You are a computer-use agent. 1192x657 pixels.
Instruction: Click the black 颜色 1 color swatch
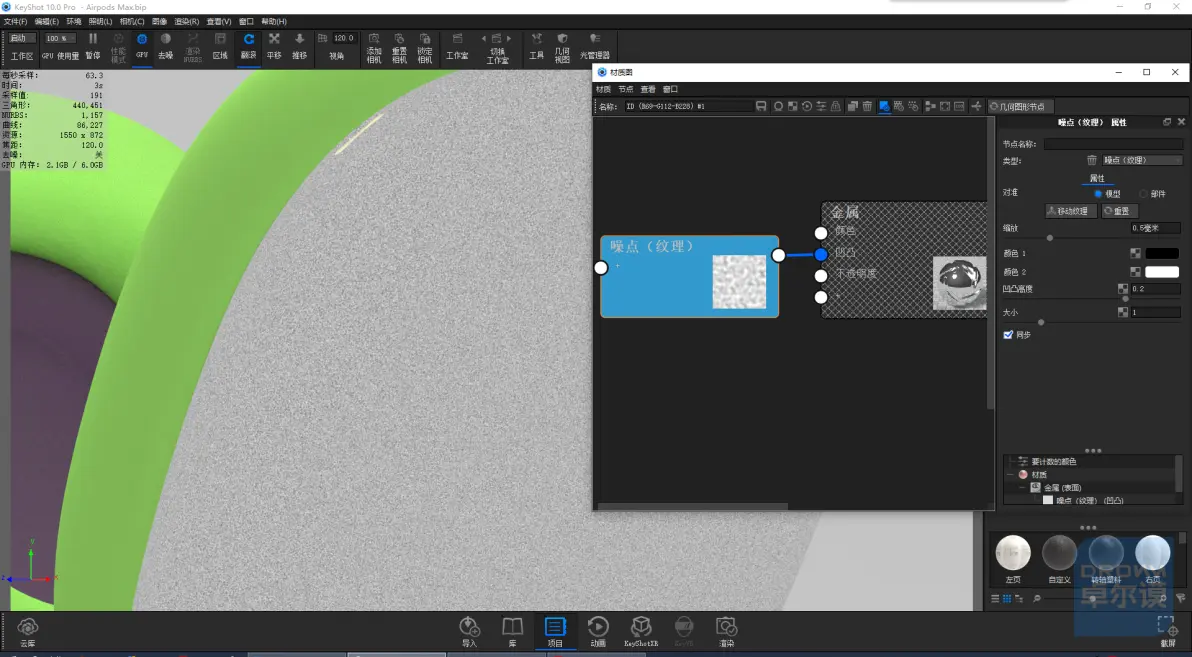point(1162,253)
